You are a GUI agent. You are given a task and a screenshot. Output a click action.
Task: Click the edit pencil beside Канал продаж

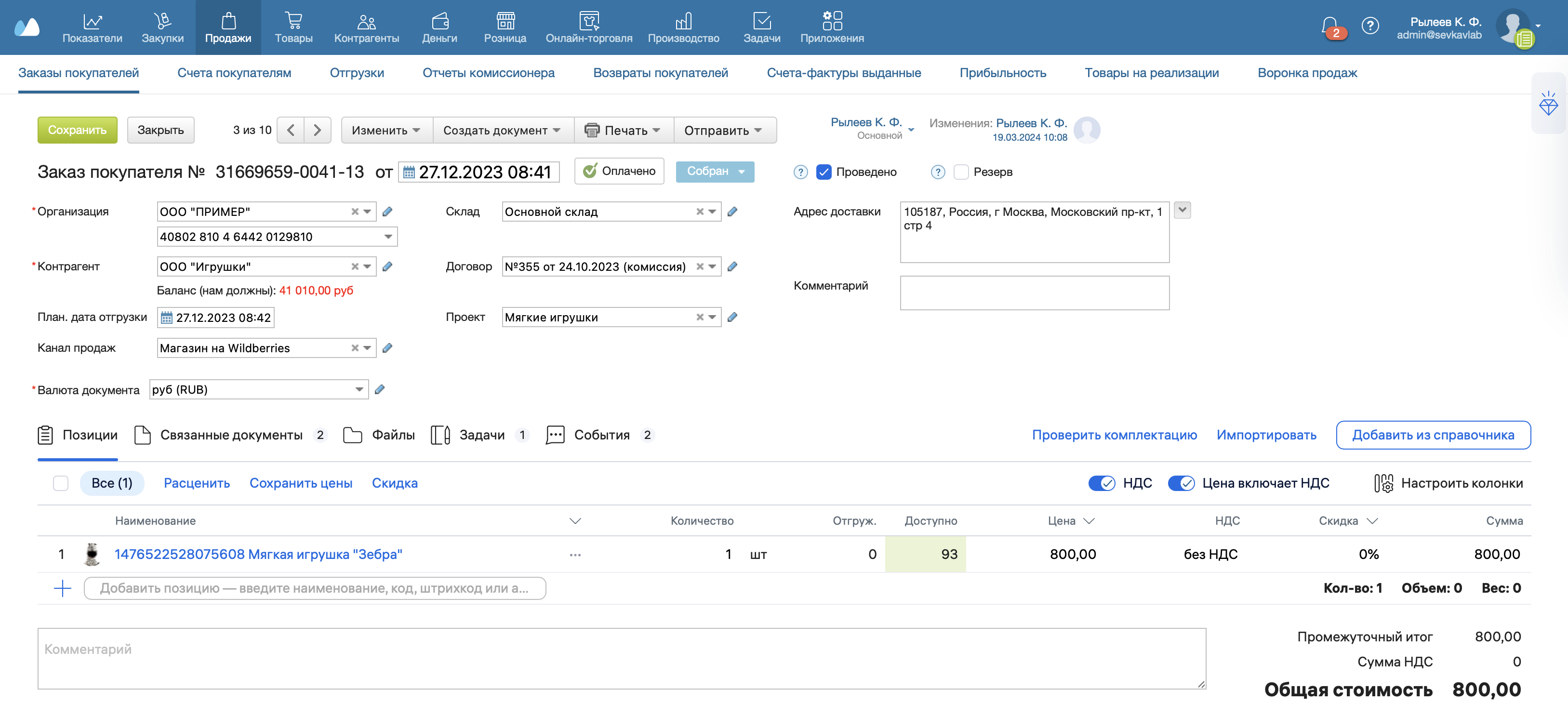387,348
